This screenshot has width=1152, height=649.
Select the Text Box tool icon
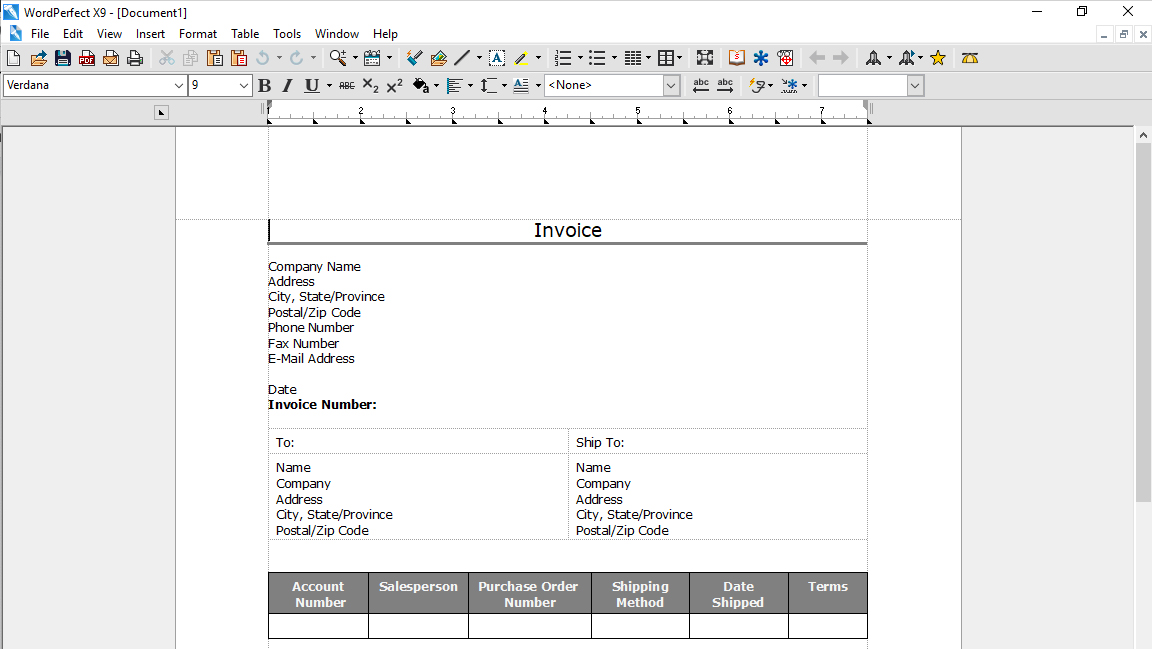point(497,58)
